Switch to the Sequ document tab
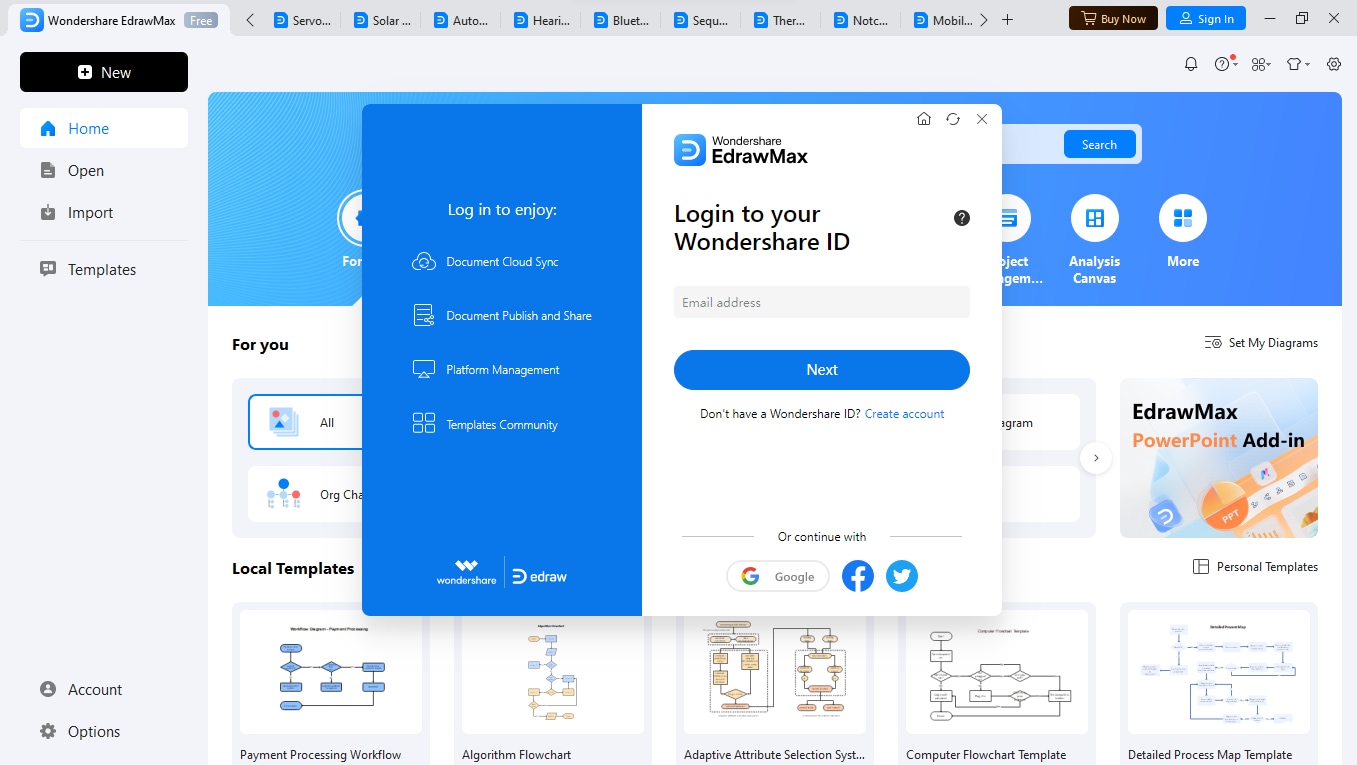The width and height of the screenshot is (1357, 765). (701, 20)
